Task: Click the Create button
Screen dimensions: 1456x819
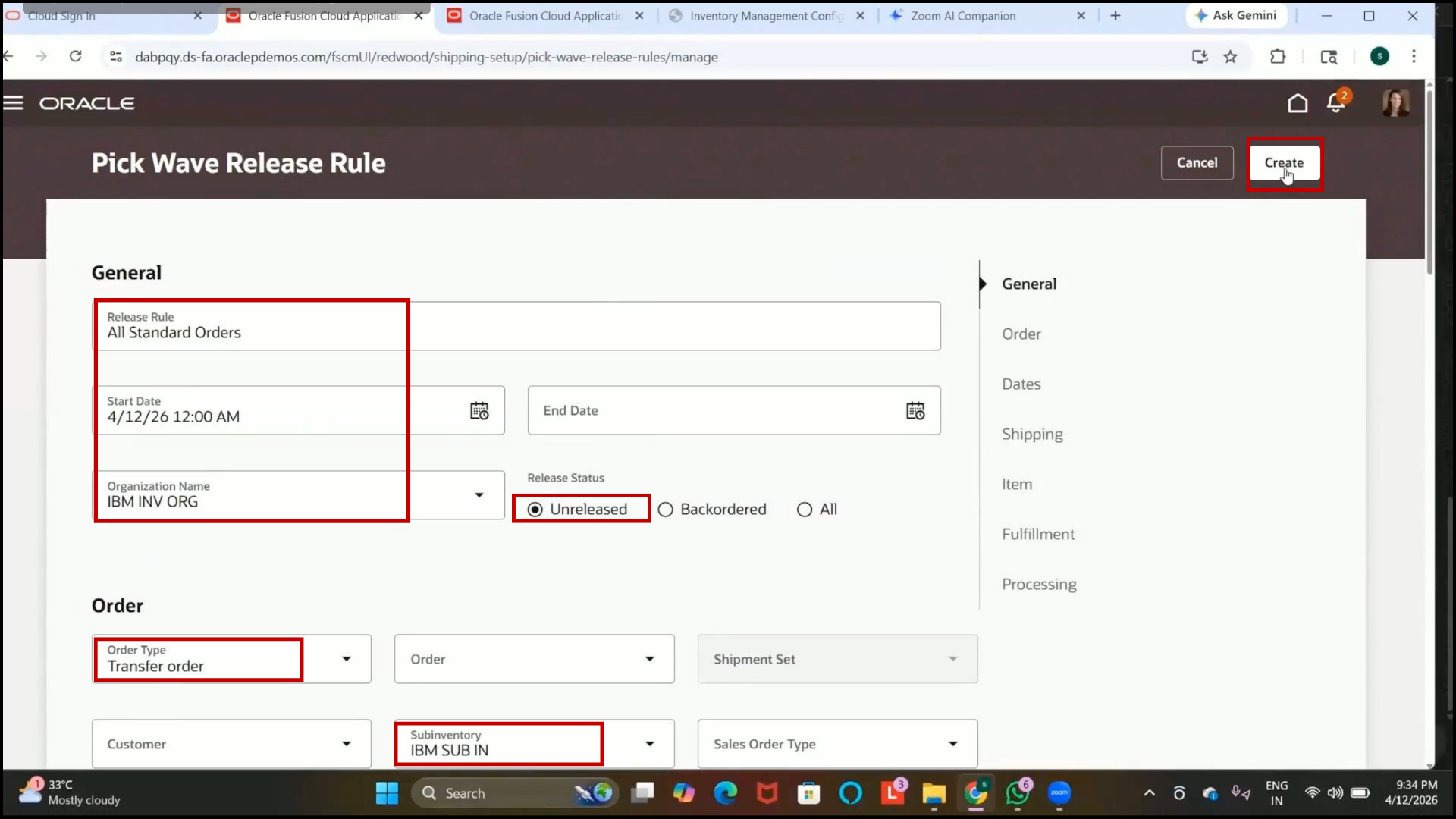Action: tap(1284, 163)
